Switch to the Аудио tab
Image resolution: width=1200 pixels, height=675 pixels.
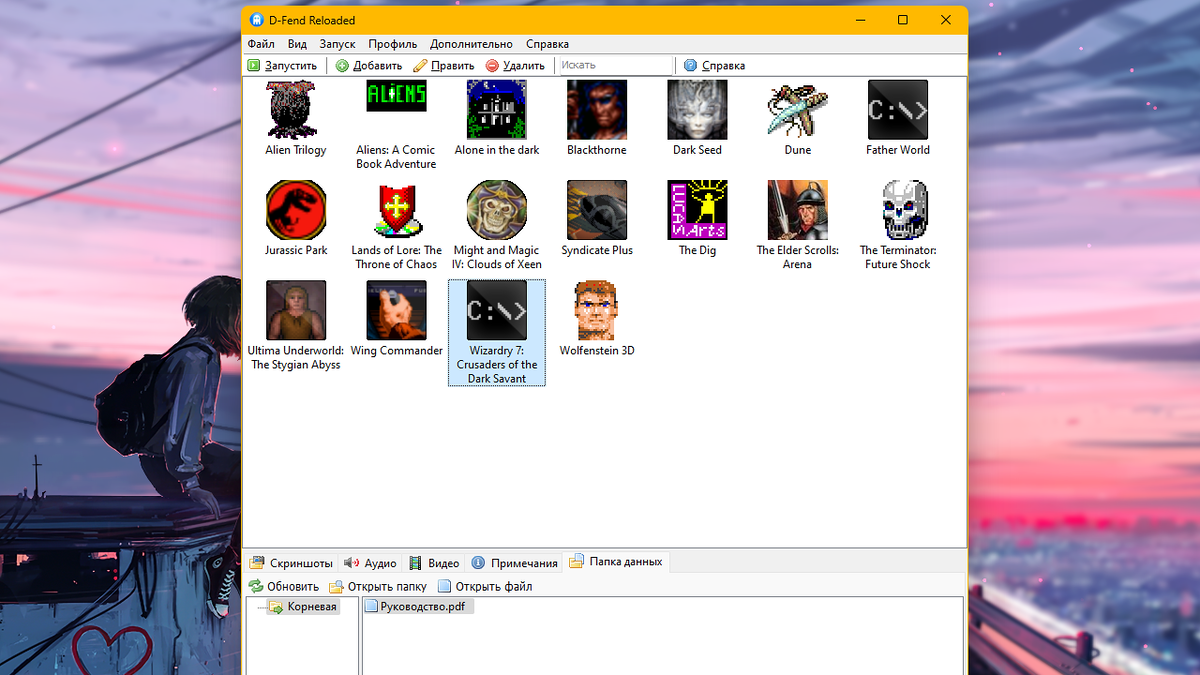[x=370, y=563]
